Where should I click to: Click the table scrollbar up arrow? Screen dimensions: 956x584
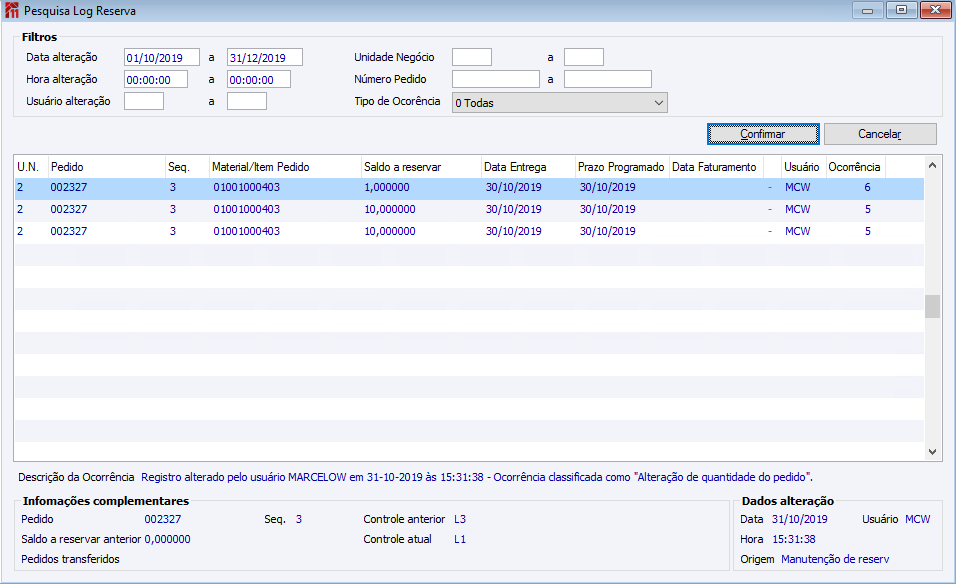point(932,165)
